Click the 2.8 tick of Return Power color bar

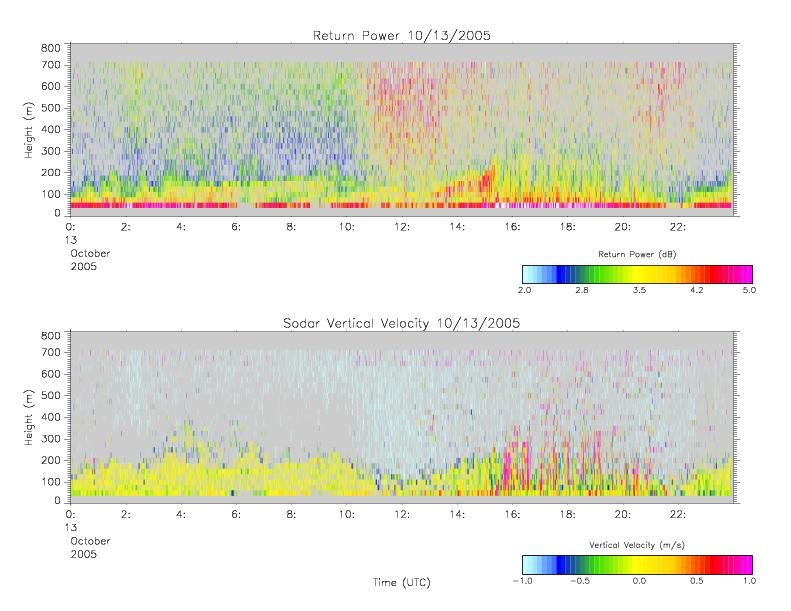[x=582, y=290]
